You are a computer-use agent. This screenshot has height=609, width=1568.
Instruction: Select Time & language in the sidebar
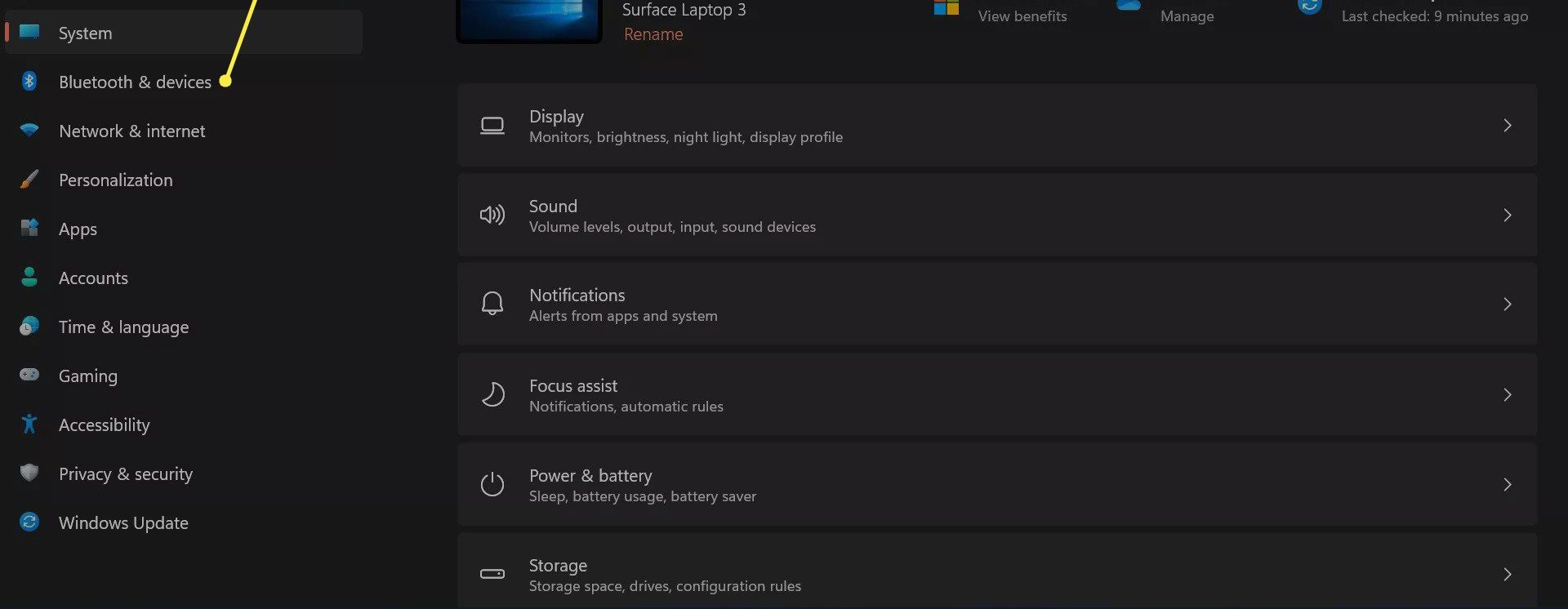(x=123, y=327)
